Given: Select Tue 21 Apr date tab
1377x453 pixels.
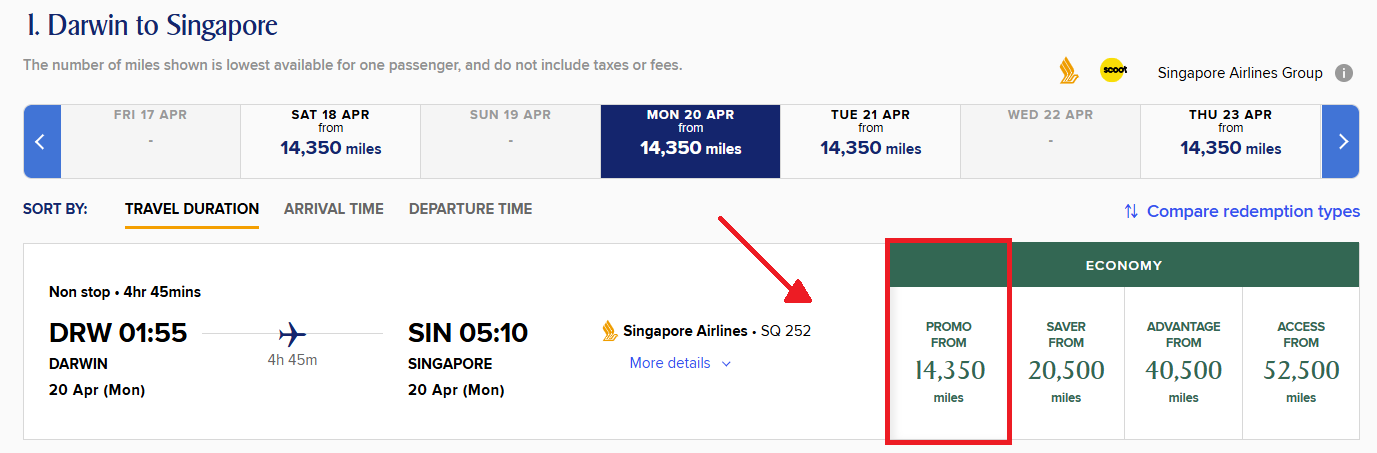Looking at the screenshot, I should point(870,141).
